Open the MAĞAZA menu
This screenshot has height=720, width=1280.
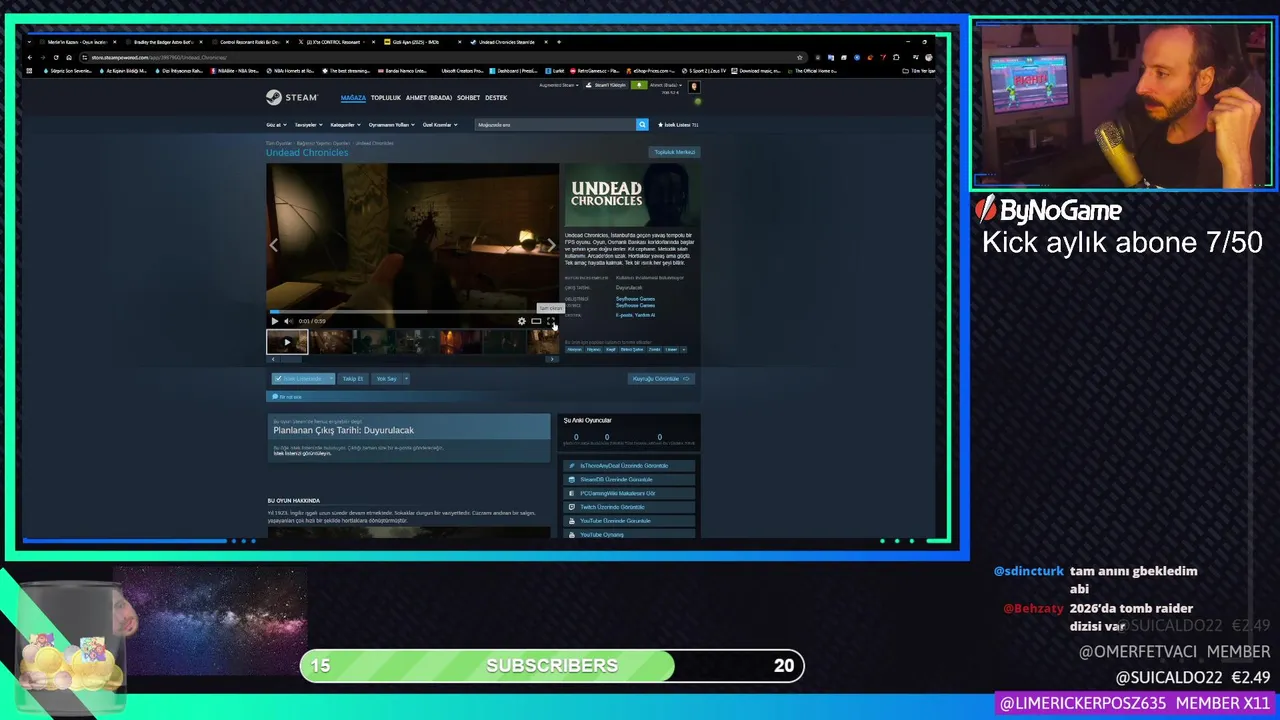pyautogui.click(x=353, y=98)
